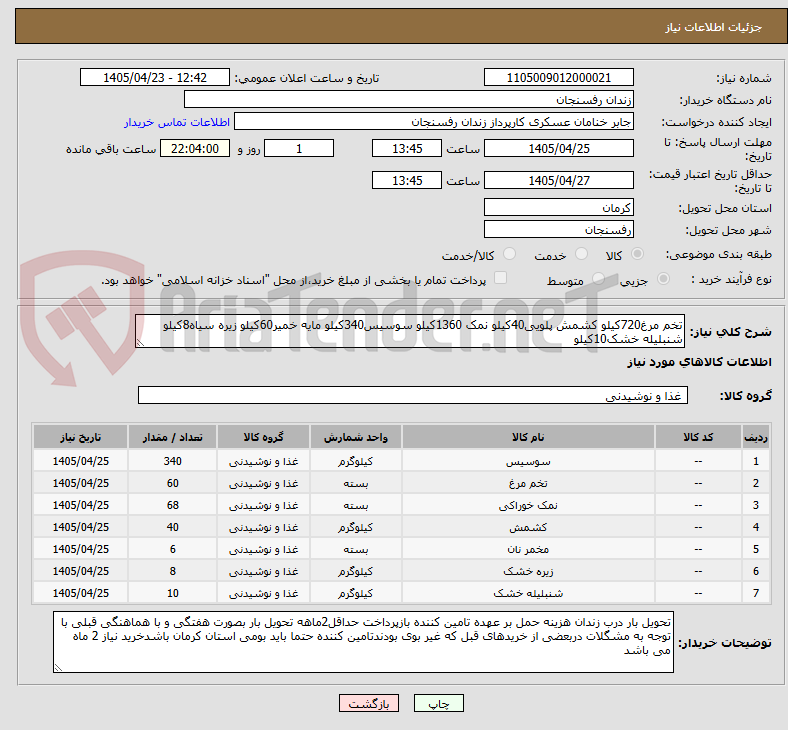The image size is (788, 730).
Task: Click the delivery city field رفسنجان
Action: [x=558, y=230]
